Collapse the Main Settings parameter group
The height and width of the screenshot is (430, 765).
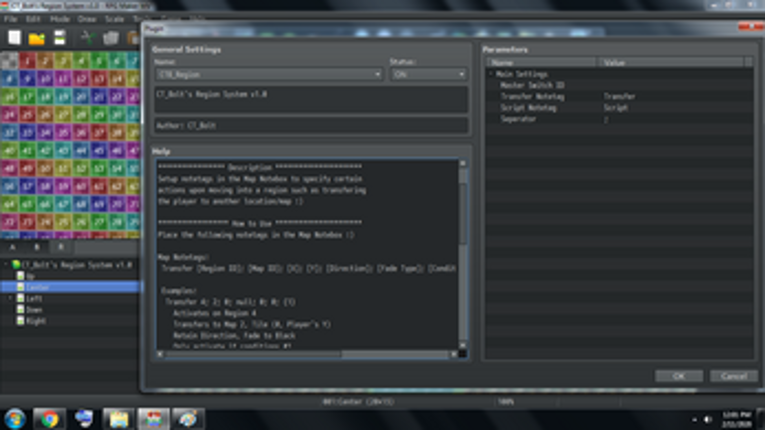tap(491, 74)
